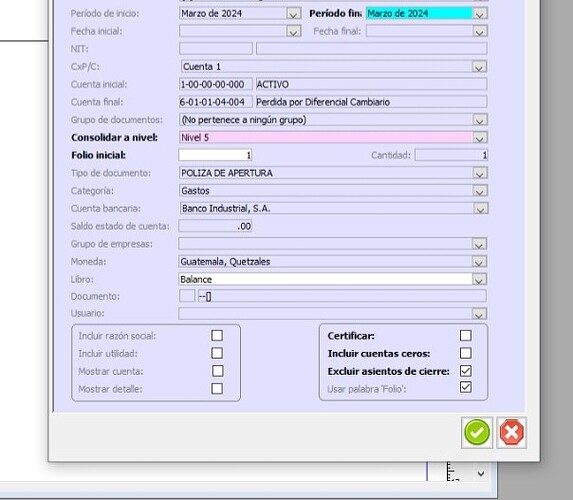
Task: Click the Folio inicial input field
Action: [x=215, y=155]
